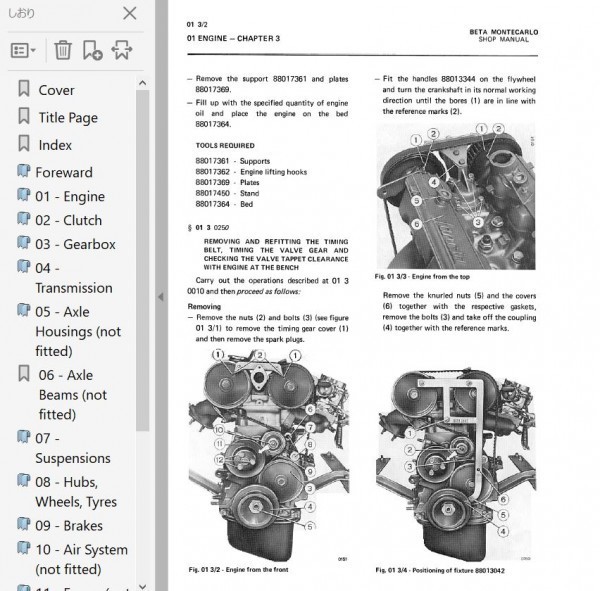Screen dimensions: 600x591
Task: Click the 'Fig. 01 3/4 - Positioning of fixture' caption
Action: click(x=440, y=570)
